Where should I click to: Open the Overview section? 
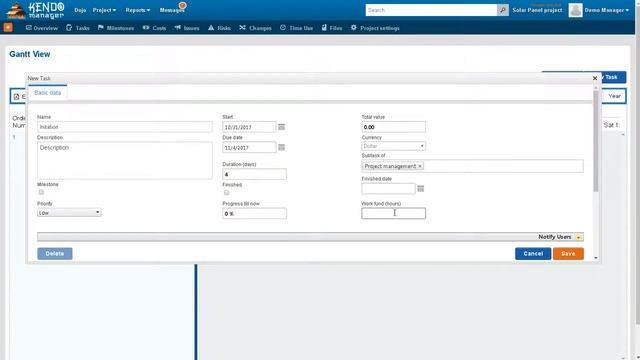click(x=42, y=28)
